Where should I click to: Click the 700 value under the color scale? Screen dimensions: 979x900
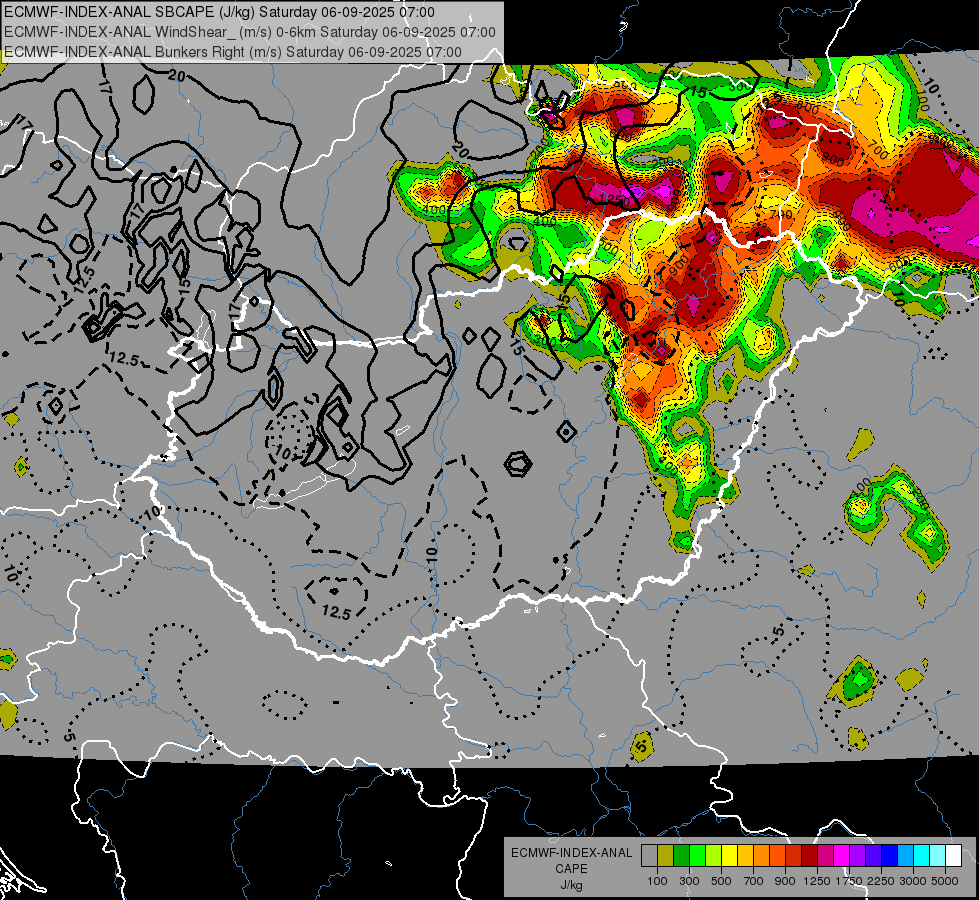tap(754, 881)
